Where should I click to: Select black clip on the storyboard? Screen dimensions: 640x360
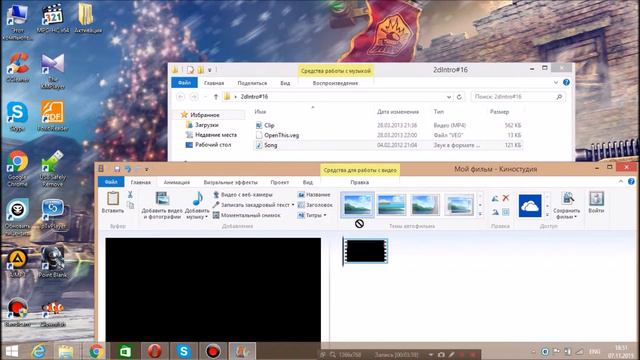coord(365,251)
